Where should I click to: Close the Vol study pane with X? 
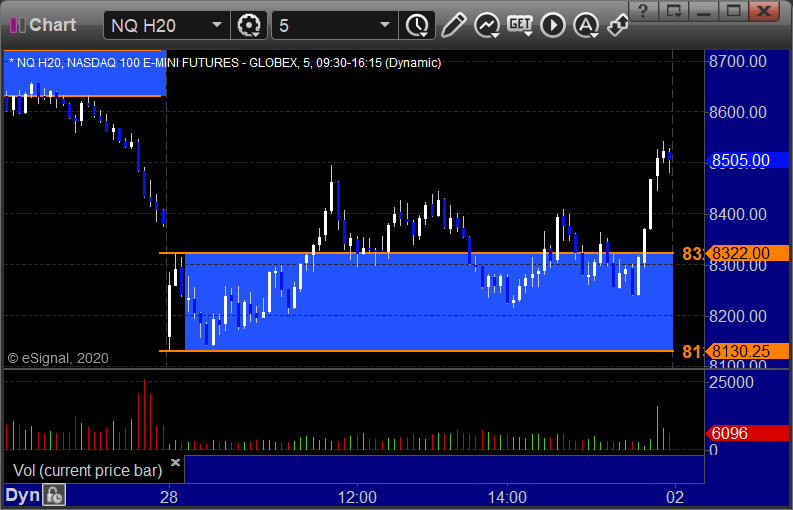pos(175,462)
